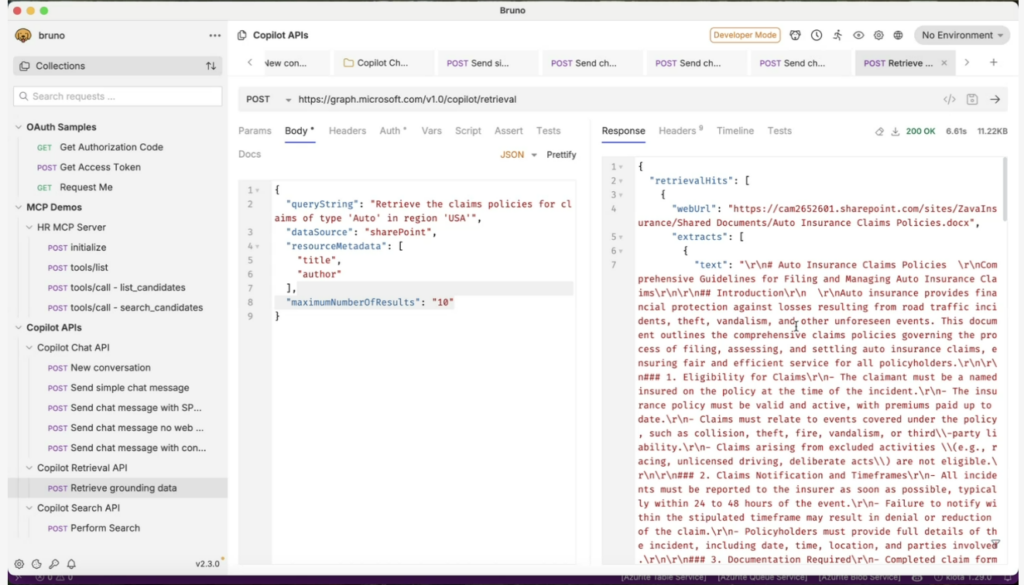Viewport: 1024px width, 585px height.
Task: Click the save request disk icon
Action: tap(972, 99)
